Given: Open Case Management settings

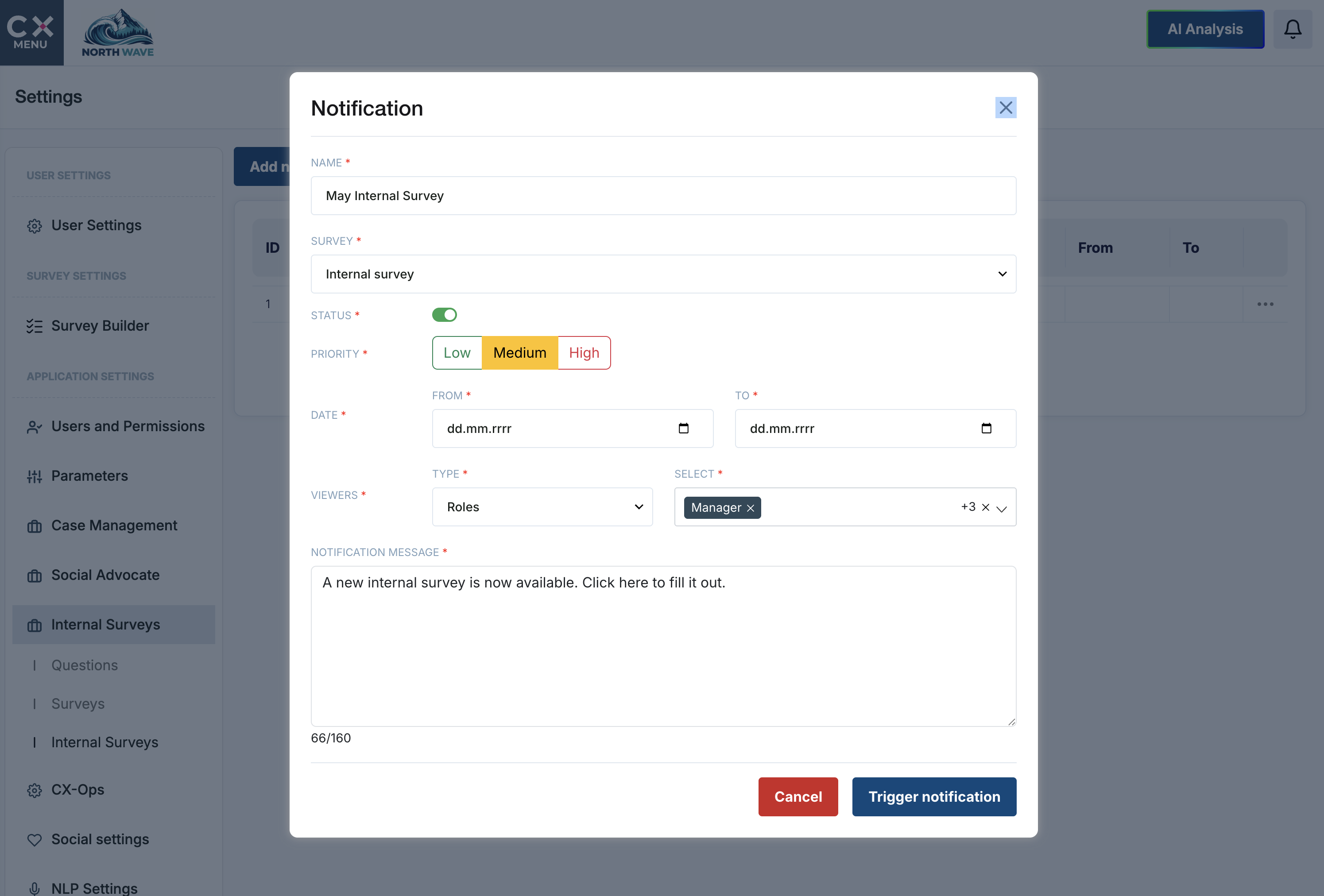Looking at the screenshot, I should [x=115, y=525].
